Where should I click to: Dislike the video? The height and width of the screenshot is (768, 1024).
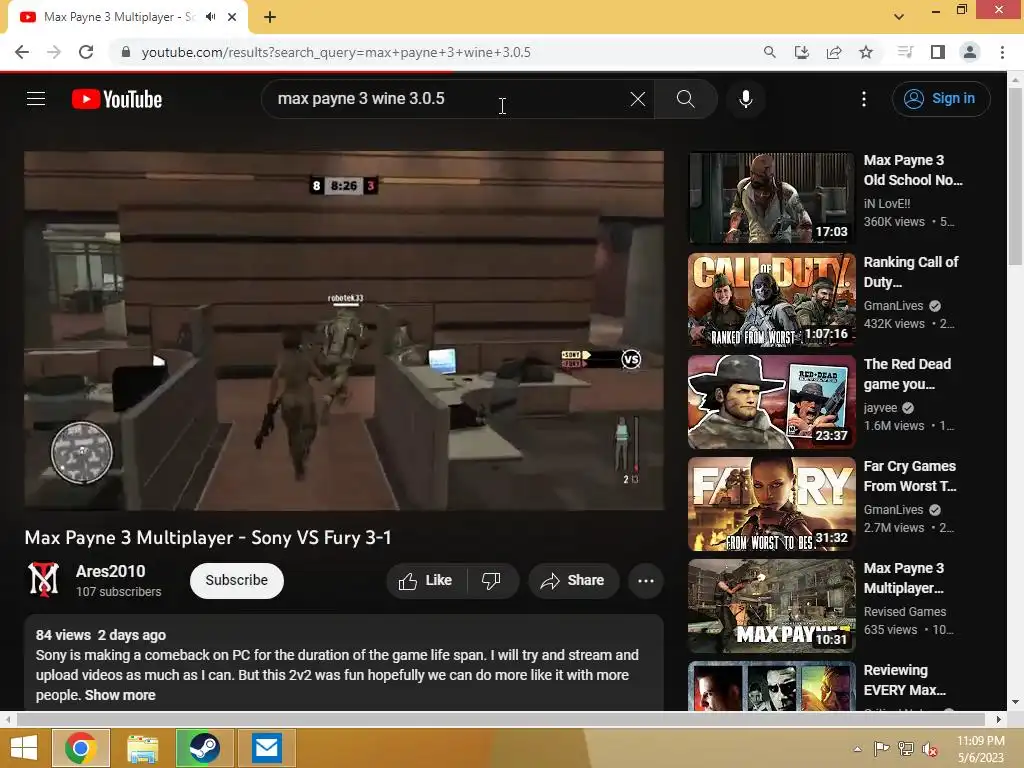tap(491, 580)
